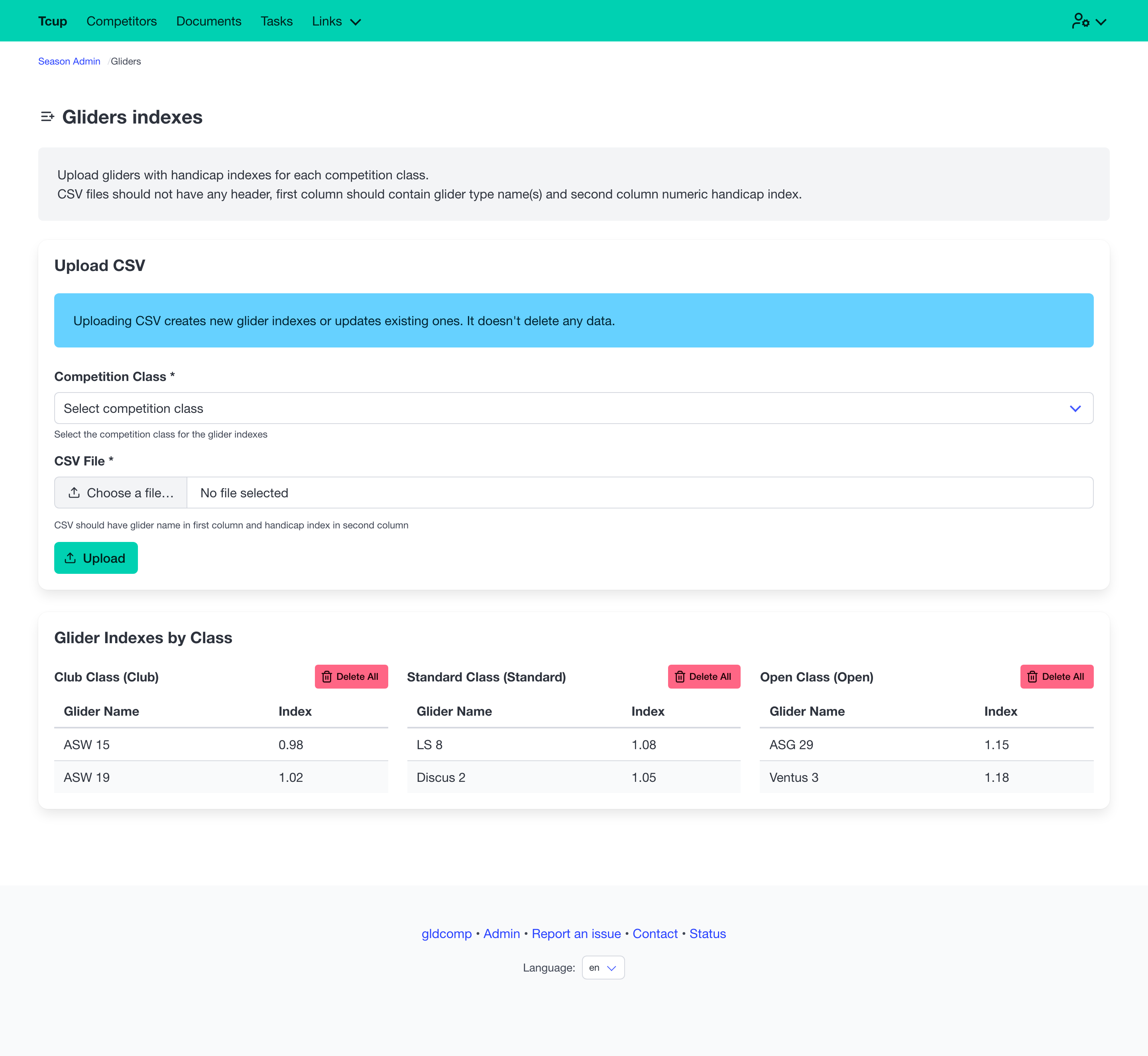Open the Competitors menu item

pos(122,21)
